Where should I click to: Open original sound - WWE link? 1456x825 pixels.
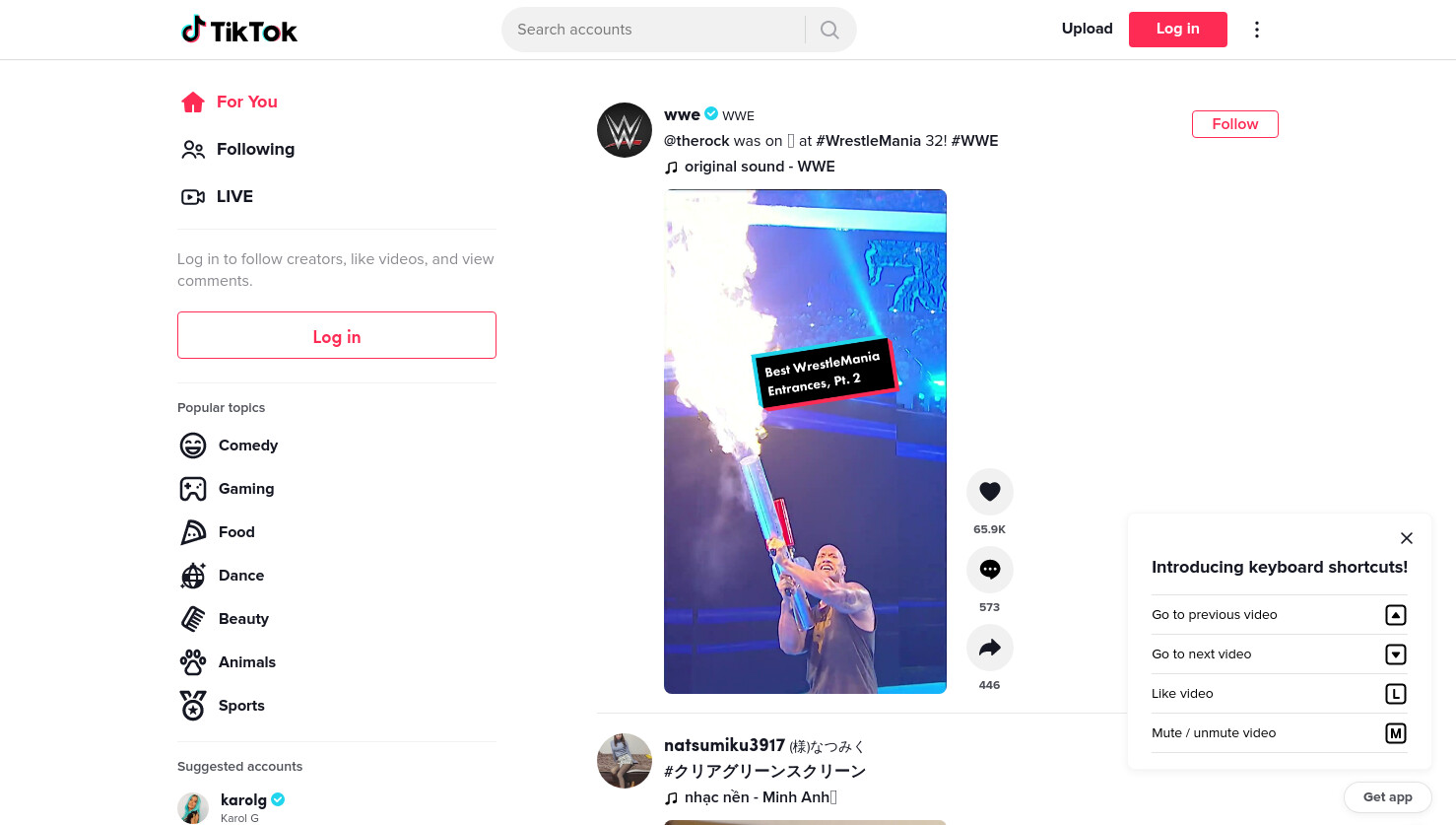coord(760,167)
